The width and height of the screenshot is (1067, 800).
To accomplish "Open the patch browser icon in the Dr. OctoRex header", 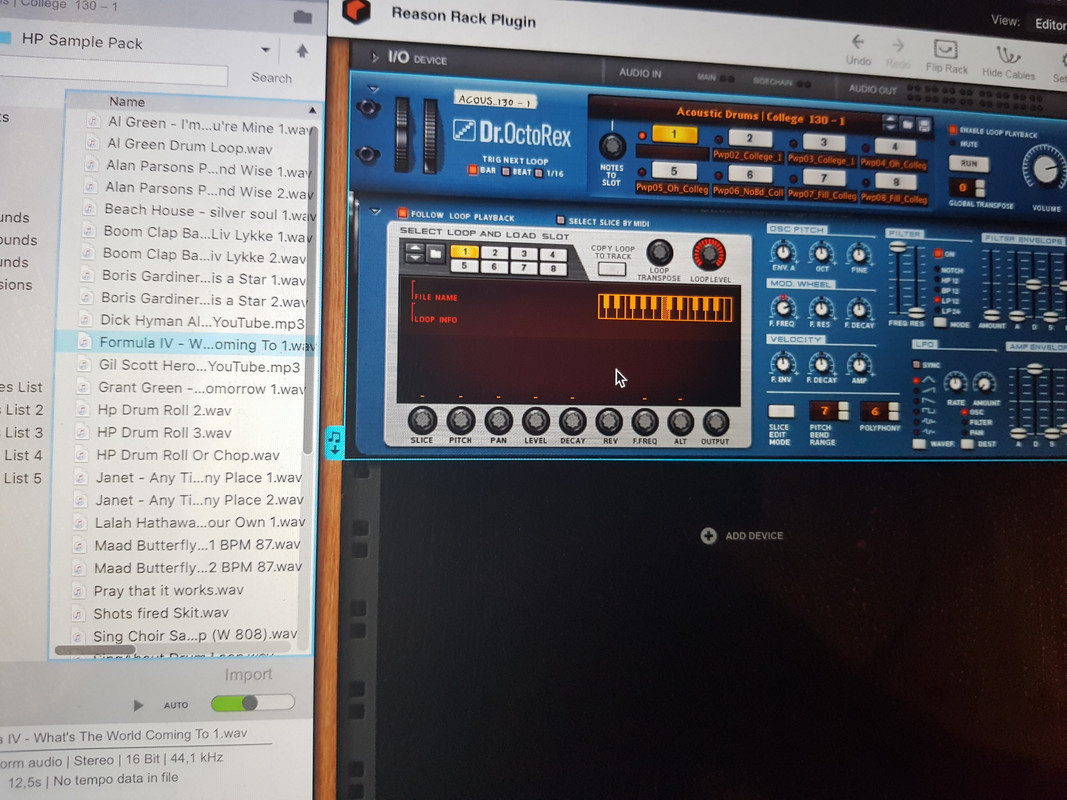I will click(907, 124).
